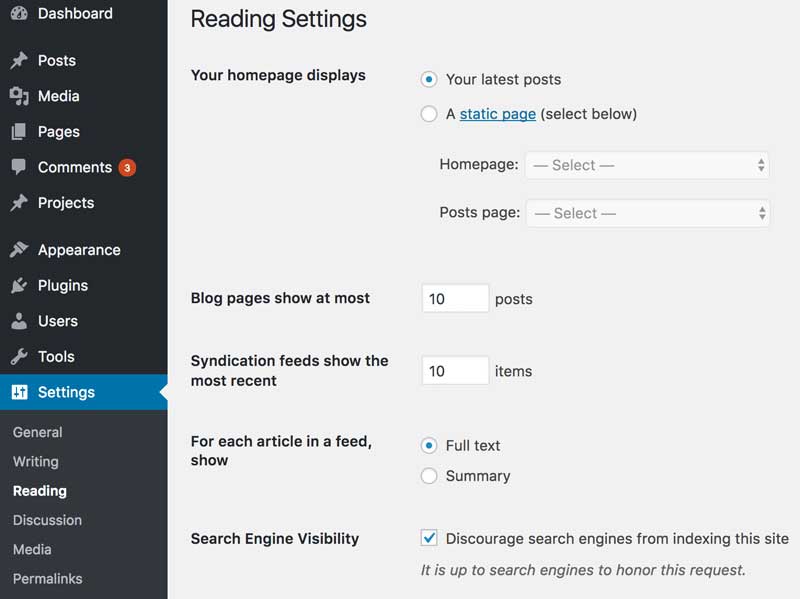Click the Tools wrench icon
Screen dimensions: 800x599
pyautogui.click(x=19, y=357)
